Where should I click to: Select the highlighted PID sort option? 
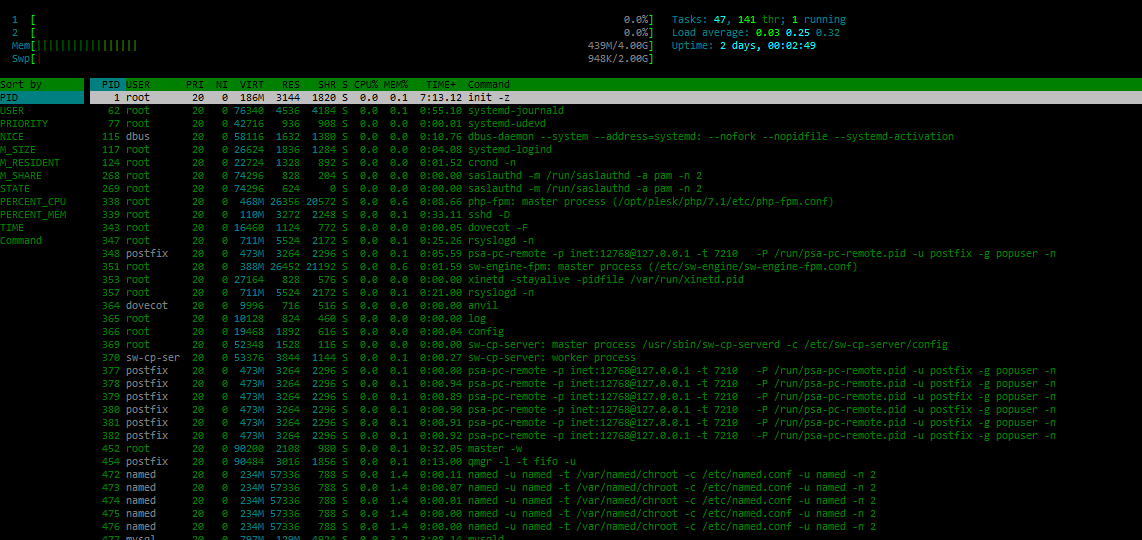[x=9, y=98]
